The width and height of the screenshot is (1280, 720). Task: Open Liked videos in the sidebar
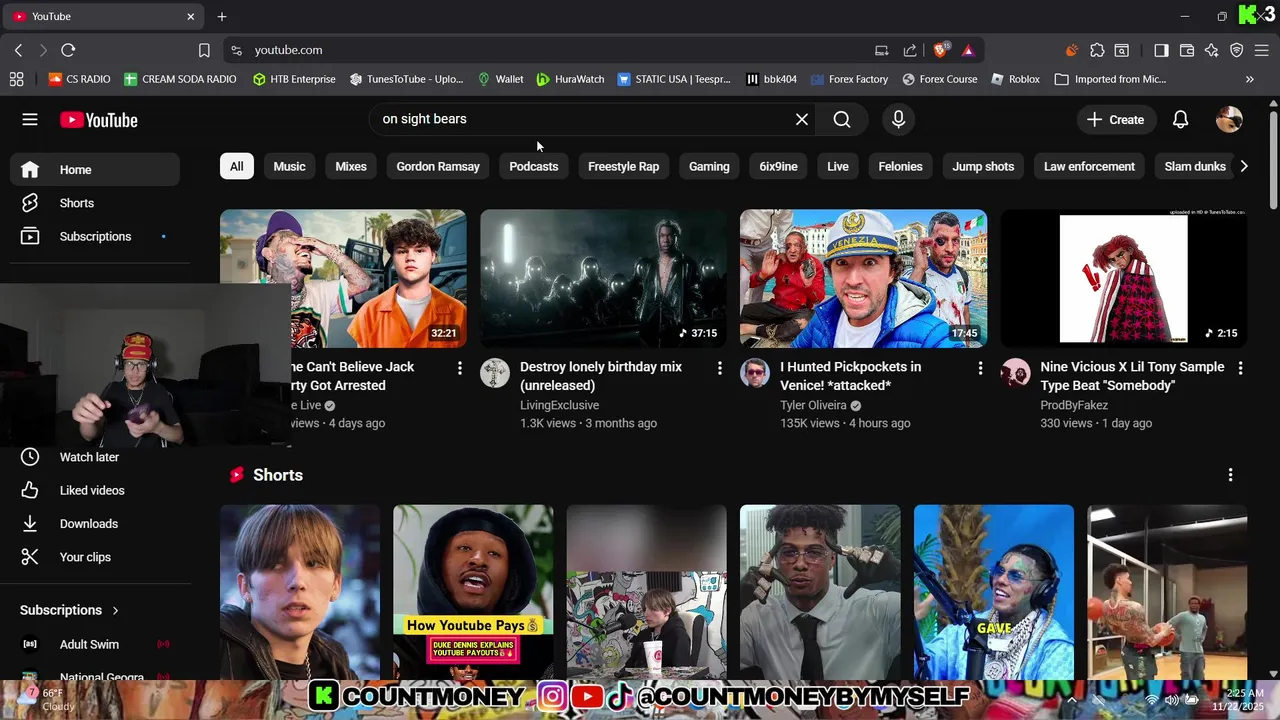pyautogui.click(x=96, y=490)
